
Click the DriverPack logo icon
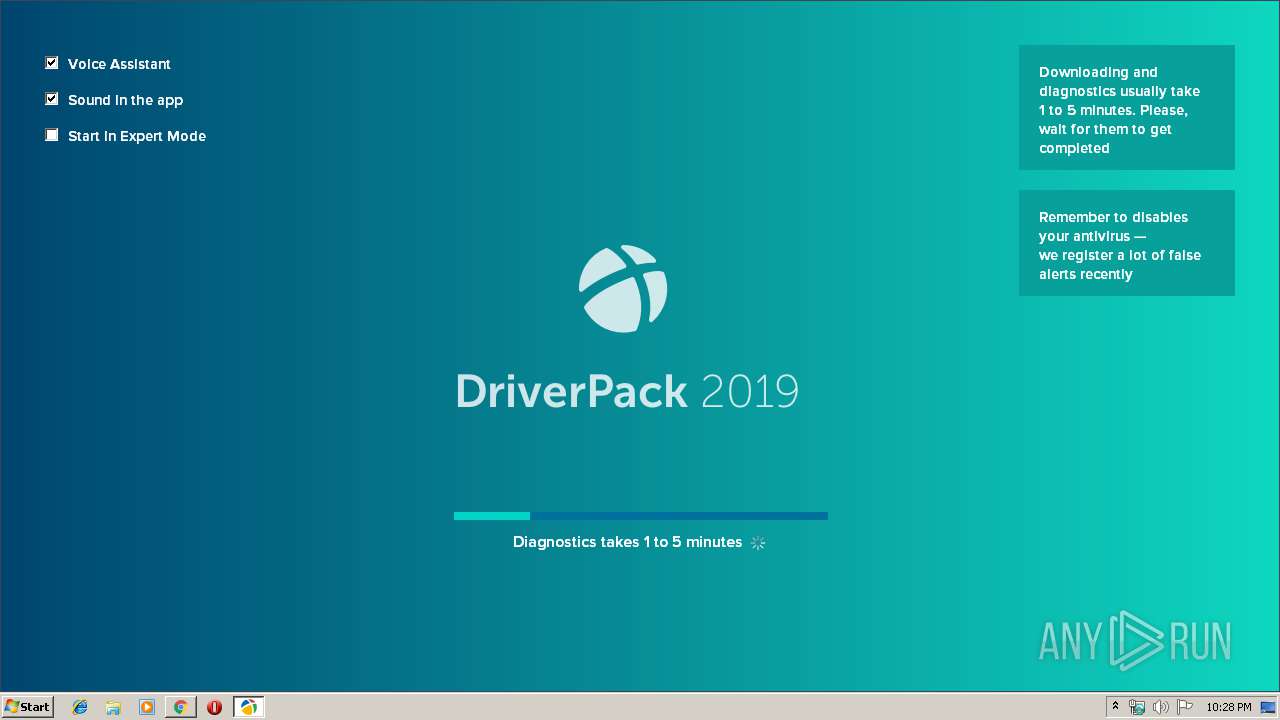pos(623,289)
